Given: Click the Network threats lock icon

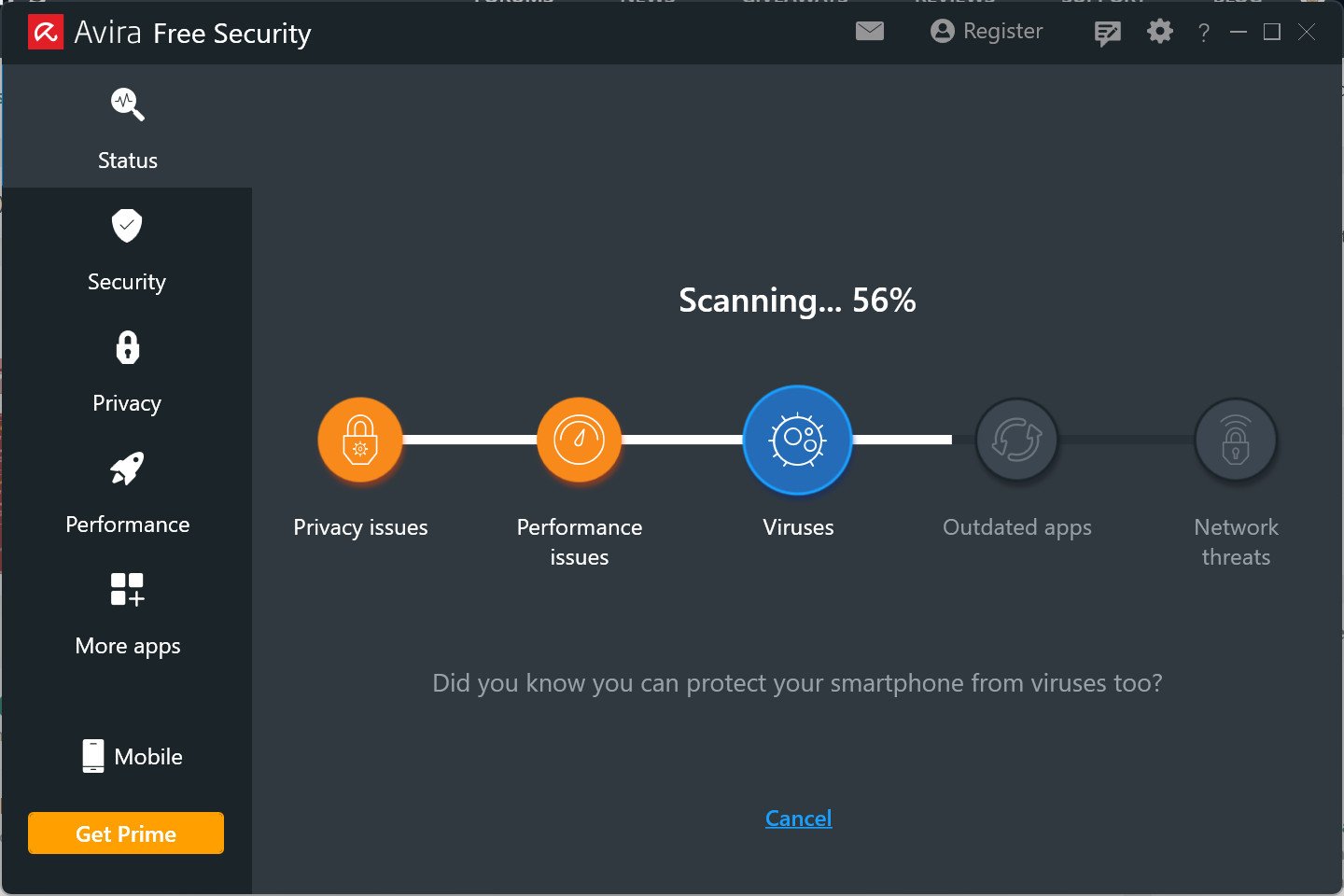Looking at the screenshot, I should [x=1236, y=440].
